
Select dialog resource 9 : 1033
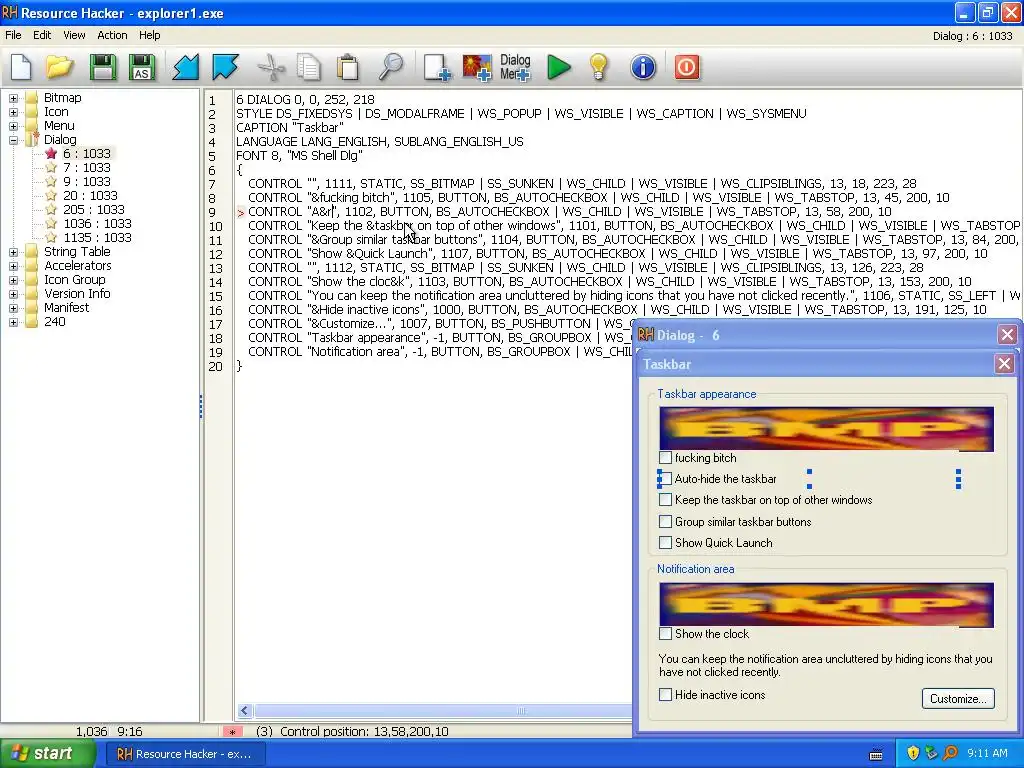[78, 182]
